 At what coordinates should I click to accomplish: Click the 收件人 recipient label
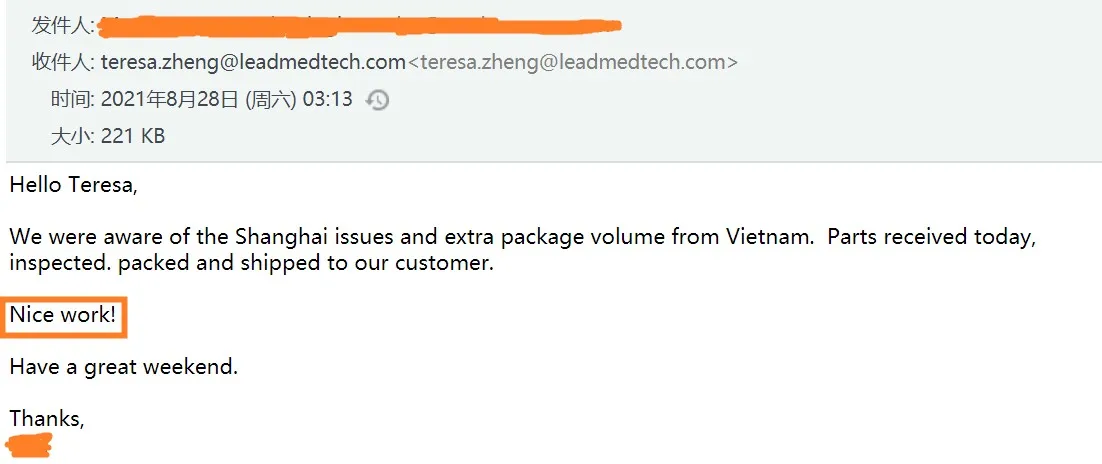(64, 62)
